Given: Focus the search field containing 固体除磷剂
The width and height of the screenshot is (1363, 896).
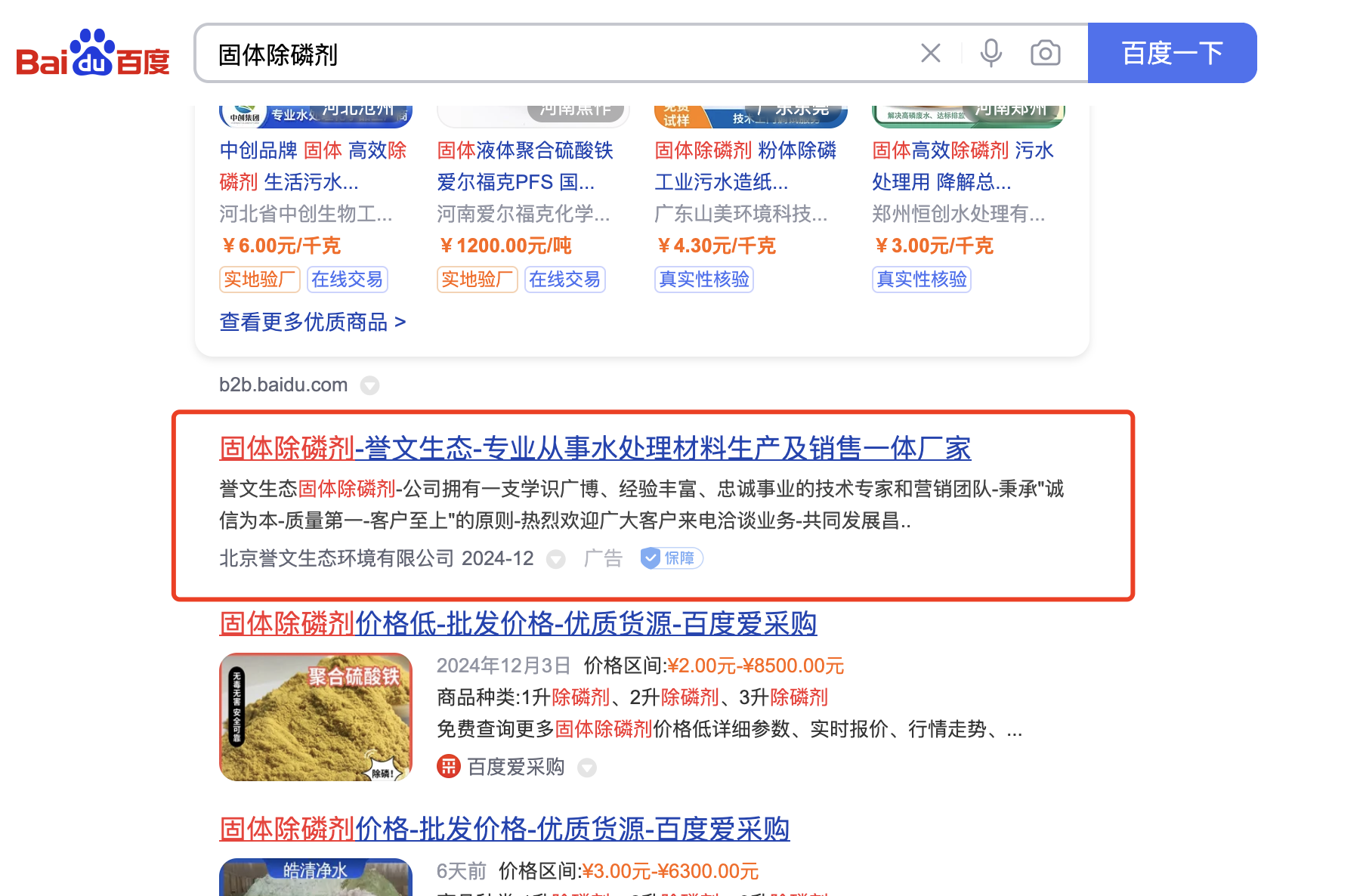Looking at the screenshot, I should click(555, 54).
